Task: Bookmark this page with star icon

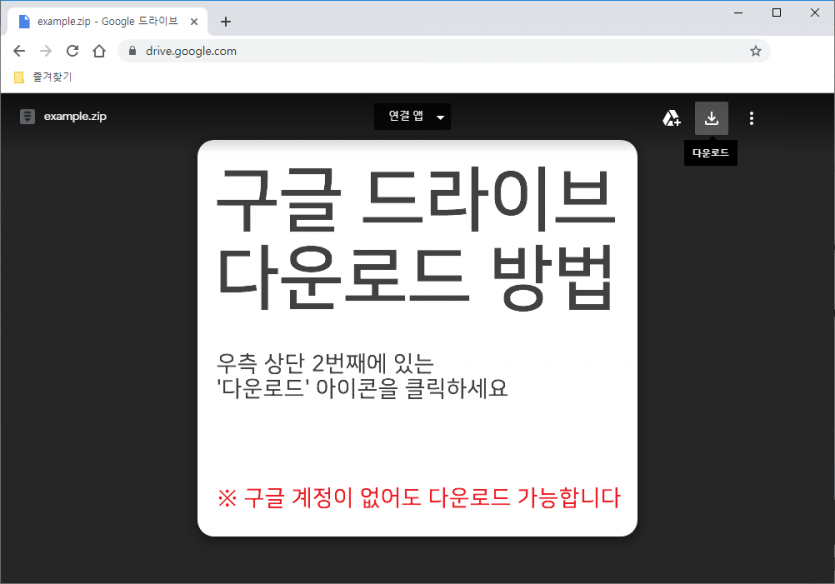Action: [755, 51]
